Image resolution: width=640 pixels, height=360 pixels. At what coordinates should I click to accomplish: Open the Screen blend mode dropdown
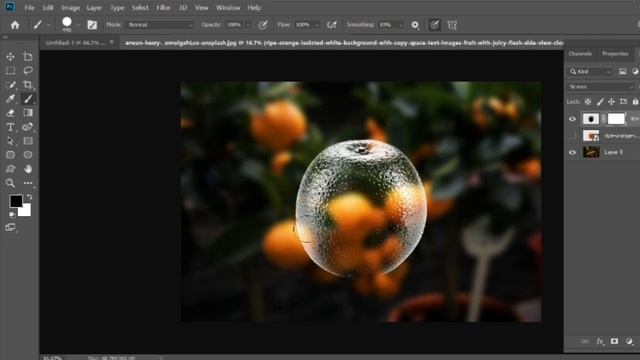[601, 87]
